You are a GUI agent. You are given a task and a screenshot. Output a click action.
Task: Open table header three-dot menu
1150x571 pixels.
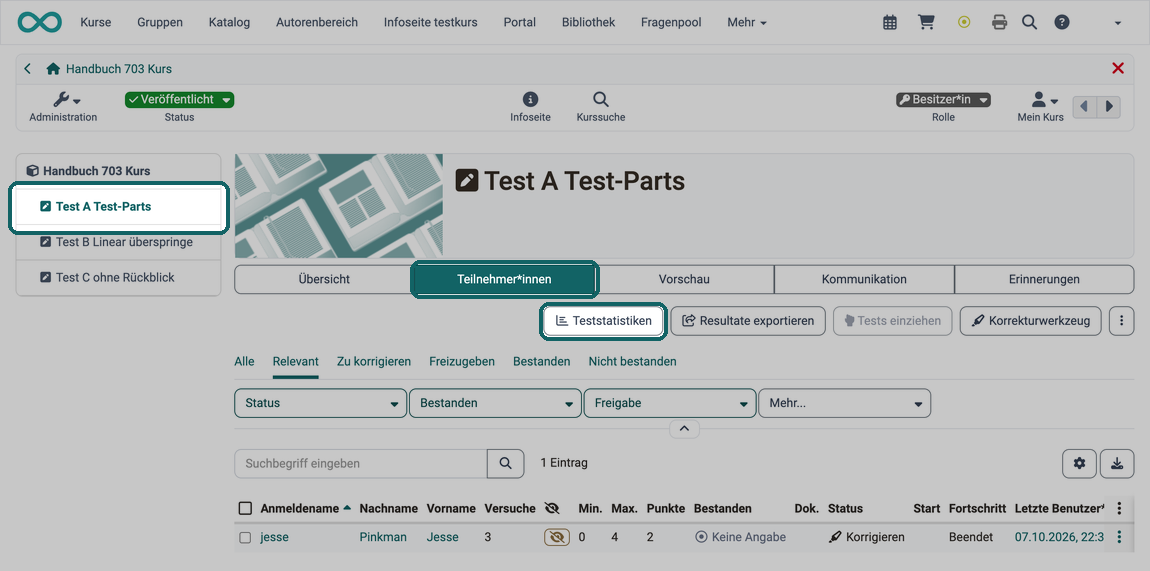(x=1119, y=508)
